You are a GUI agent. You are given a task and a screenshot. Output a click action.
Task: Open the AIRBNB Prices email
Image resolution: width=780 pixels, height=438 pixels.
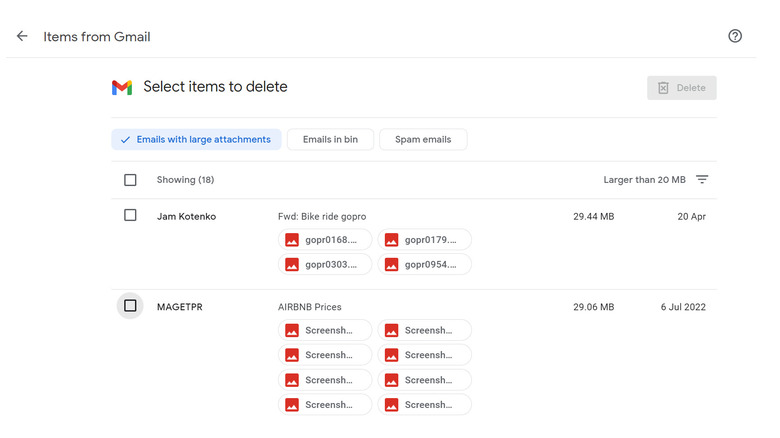click(309, 307)
